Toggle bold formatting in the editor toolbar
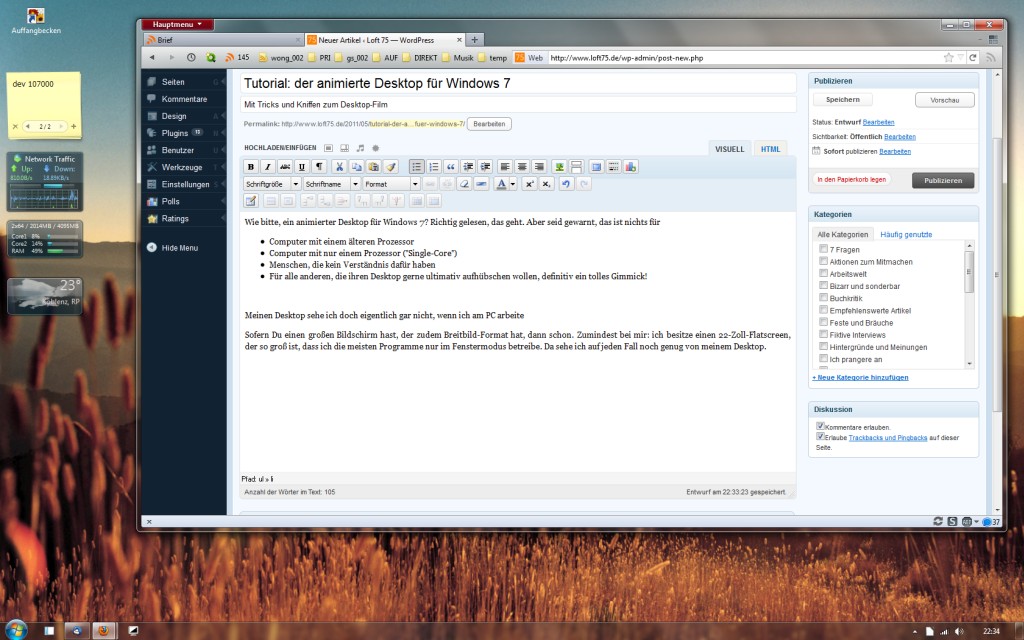 click(x=251, y=167)
